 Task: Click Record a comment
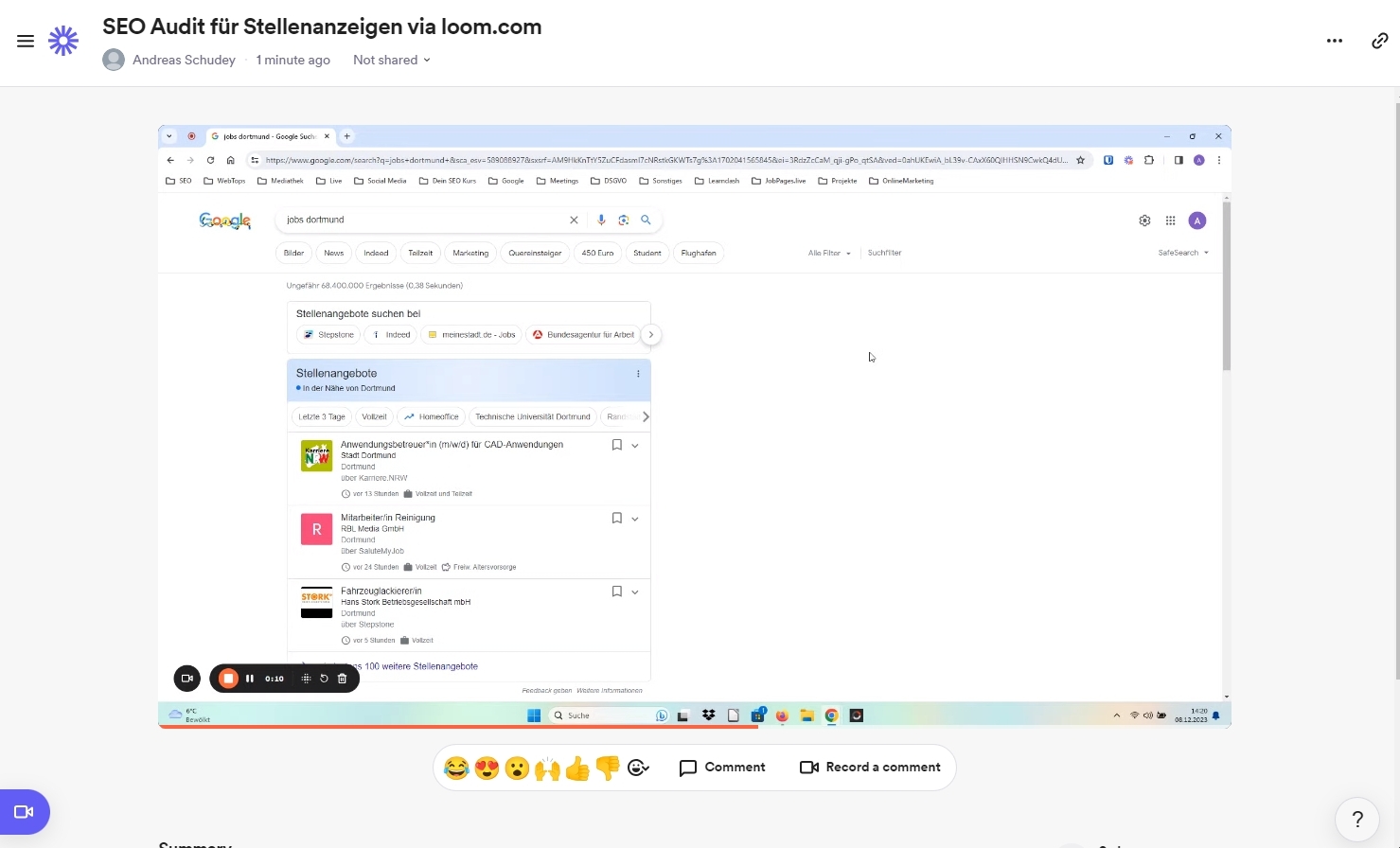click(870, 768)
